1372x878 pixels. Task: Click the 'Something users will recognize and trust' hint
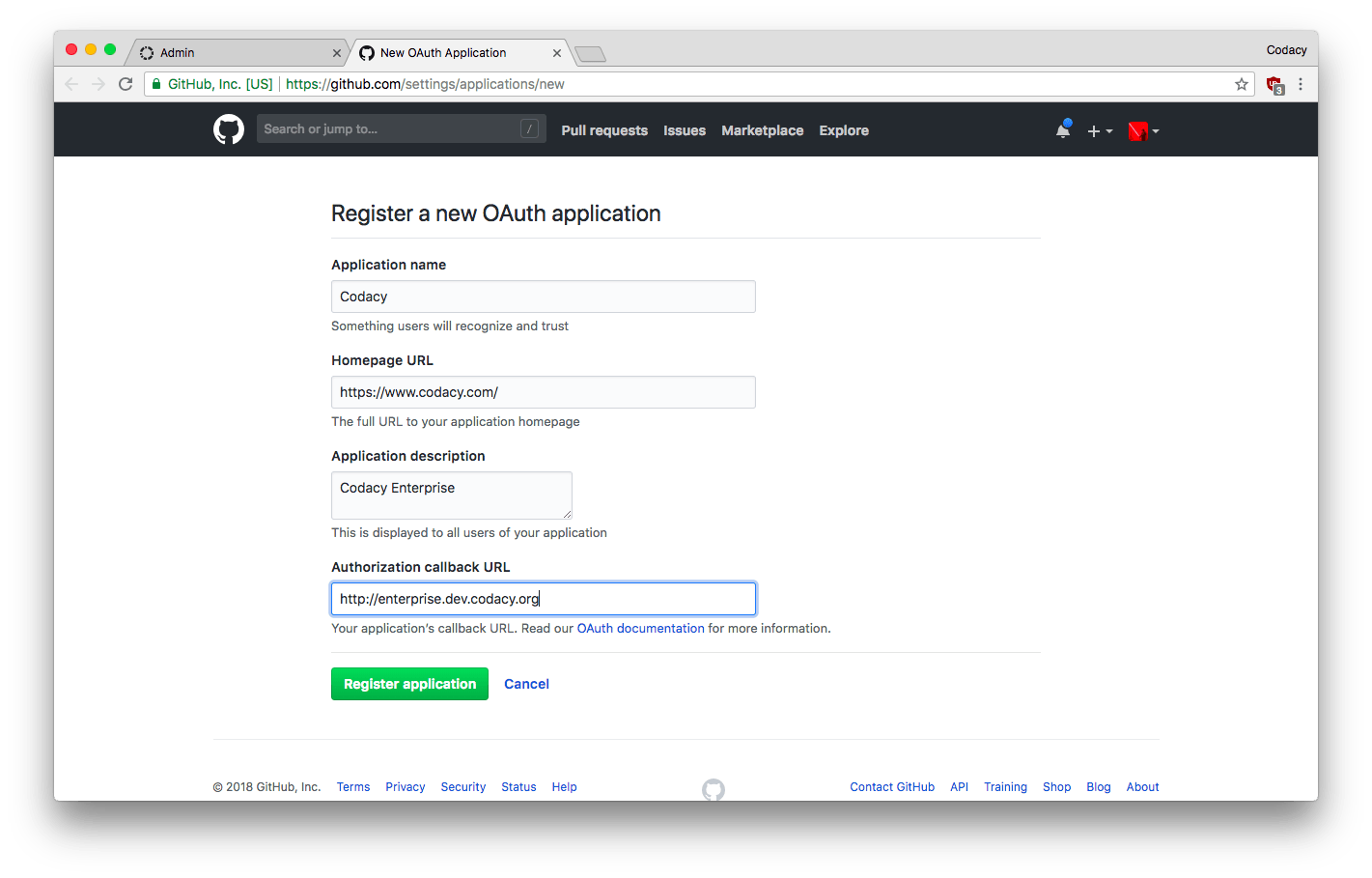[450, 326]
